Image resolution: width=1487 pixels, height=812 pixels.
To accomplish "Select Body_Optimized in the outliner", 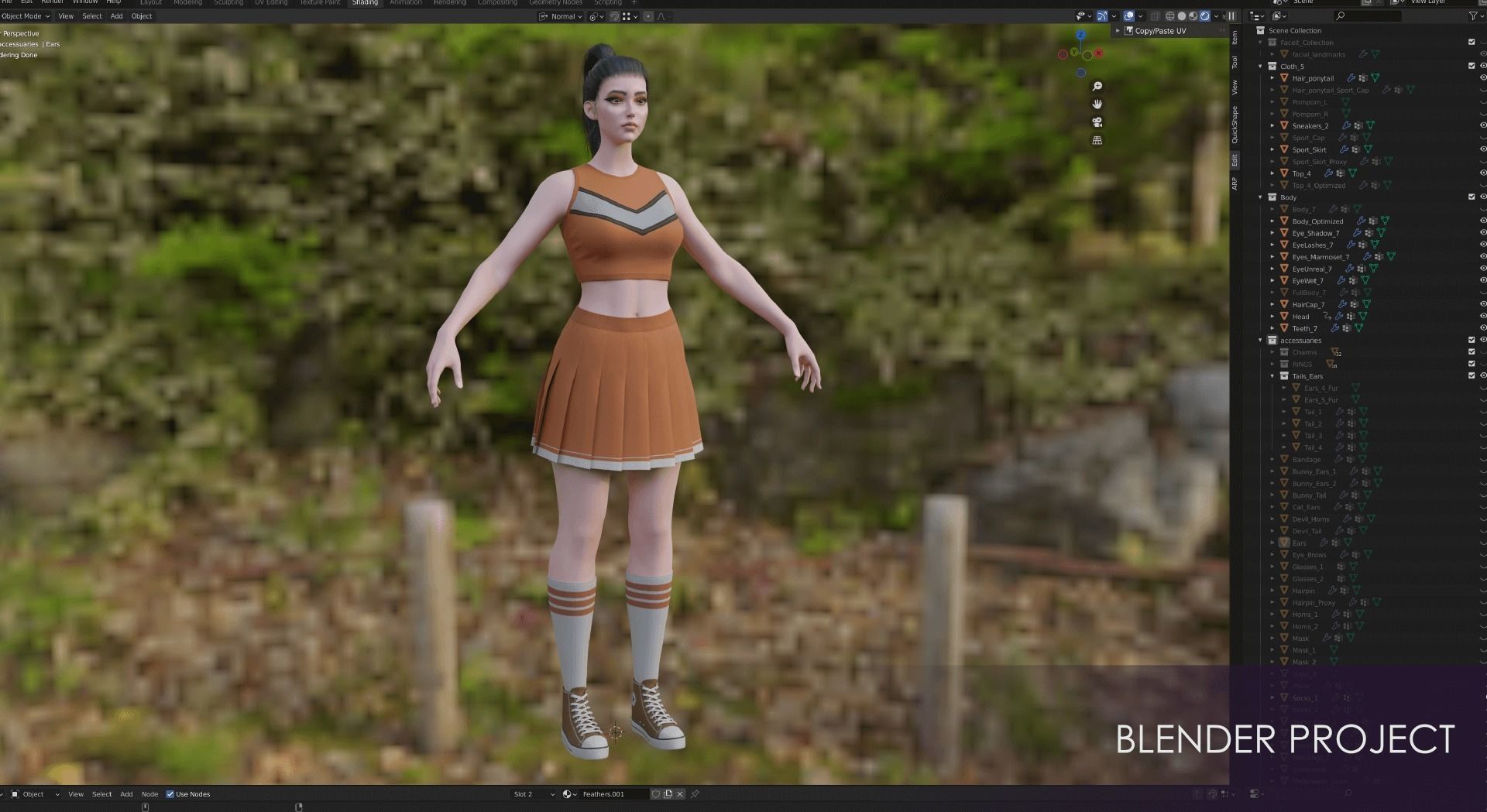I will click(1317, 221).
